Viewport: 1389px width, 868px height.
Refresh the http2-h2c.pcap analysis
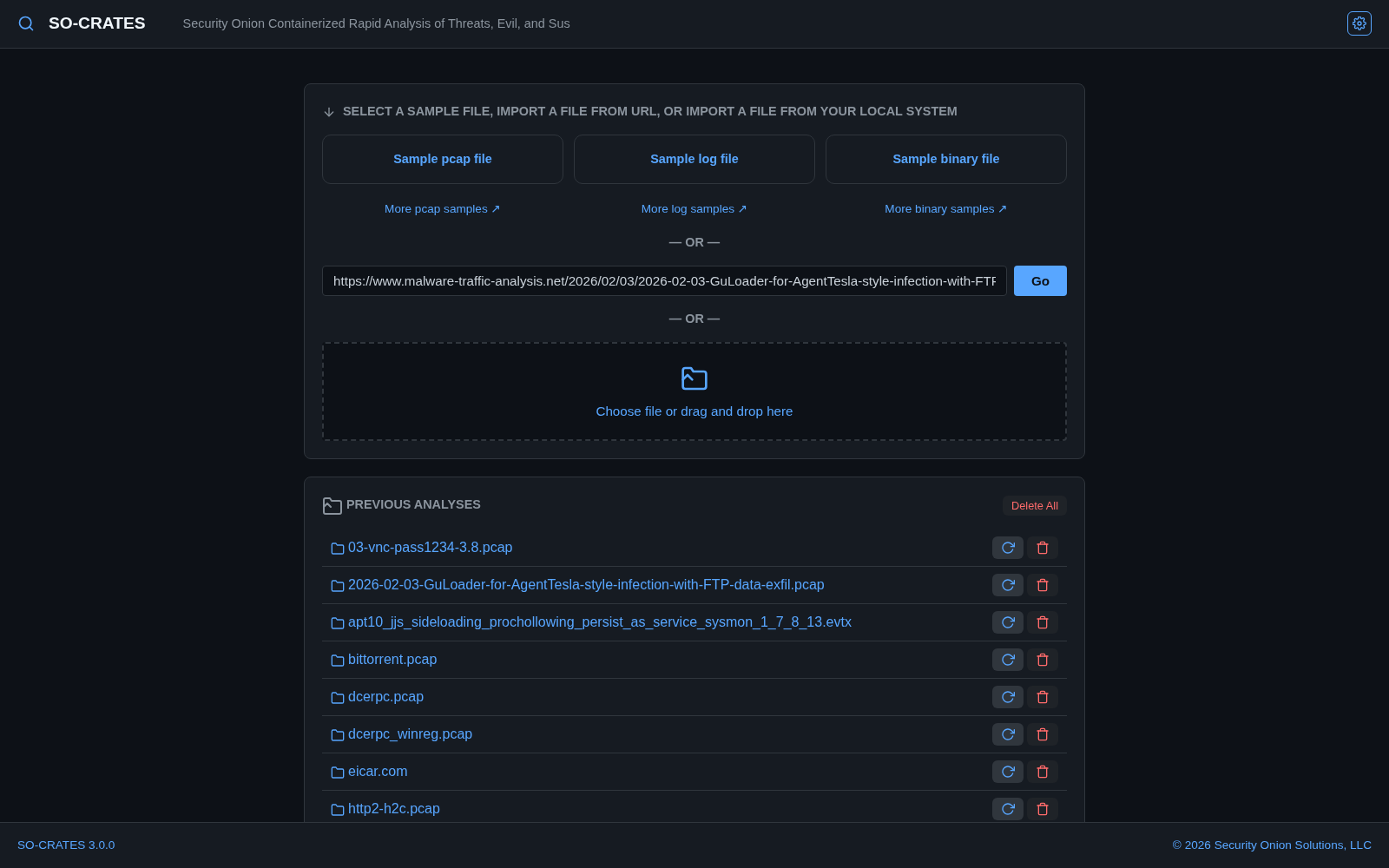pyautogui.click(x=1008, y=809)
